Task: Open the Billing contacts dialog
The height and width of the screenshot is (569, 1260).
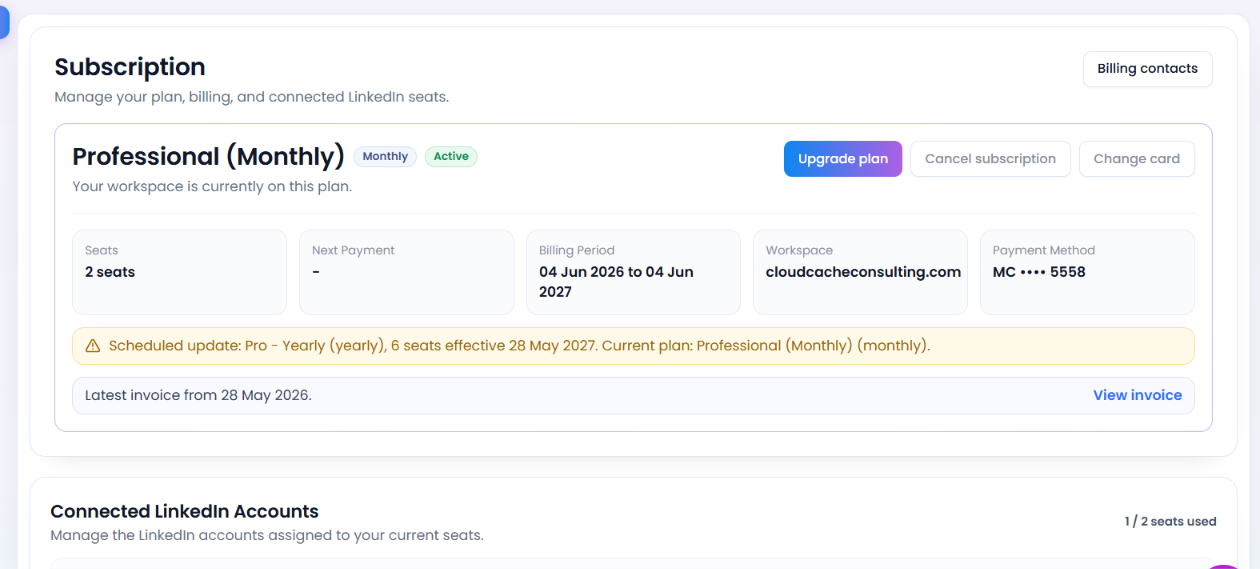Action: [1147, 69]
